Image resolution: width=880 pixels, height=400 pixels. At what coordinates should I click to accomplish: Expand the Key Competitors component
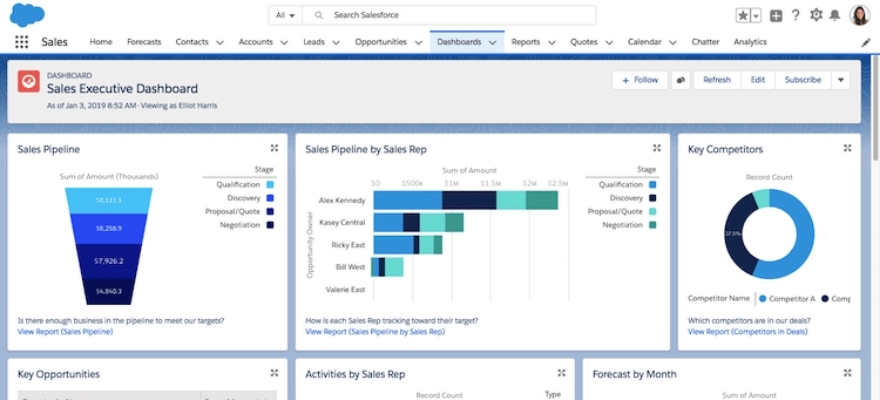tap(847, 148)
